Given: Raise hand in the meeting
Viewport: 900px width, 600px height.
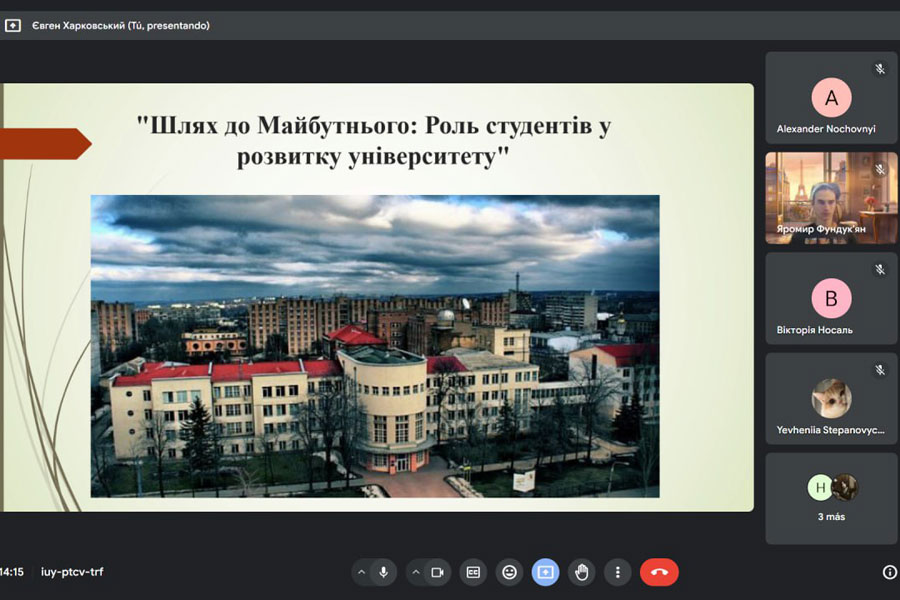Looking at the screenshot, I should pyautogui.click(x=581, y=572).
